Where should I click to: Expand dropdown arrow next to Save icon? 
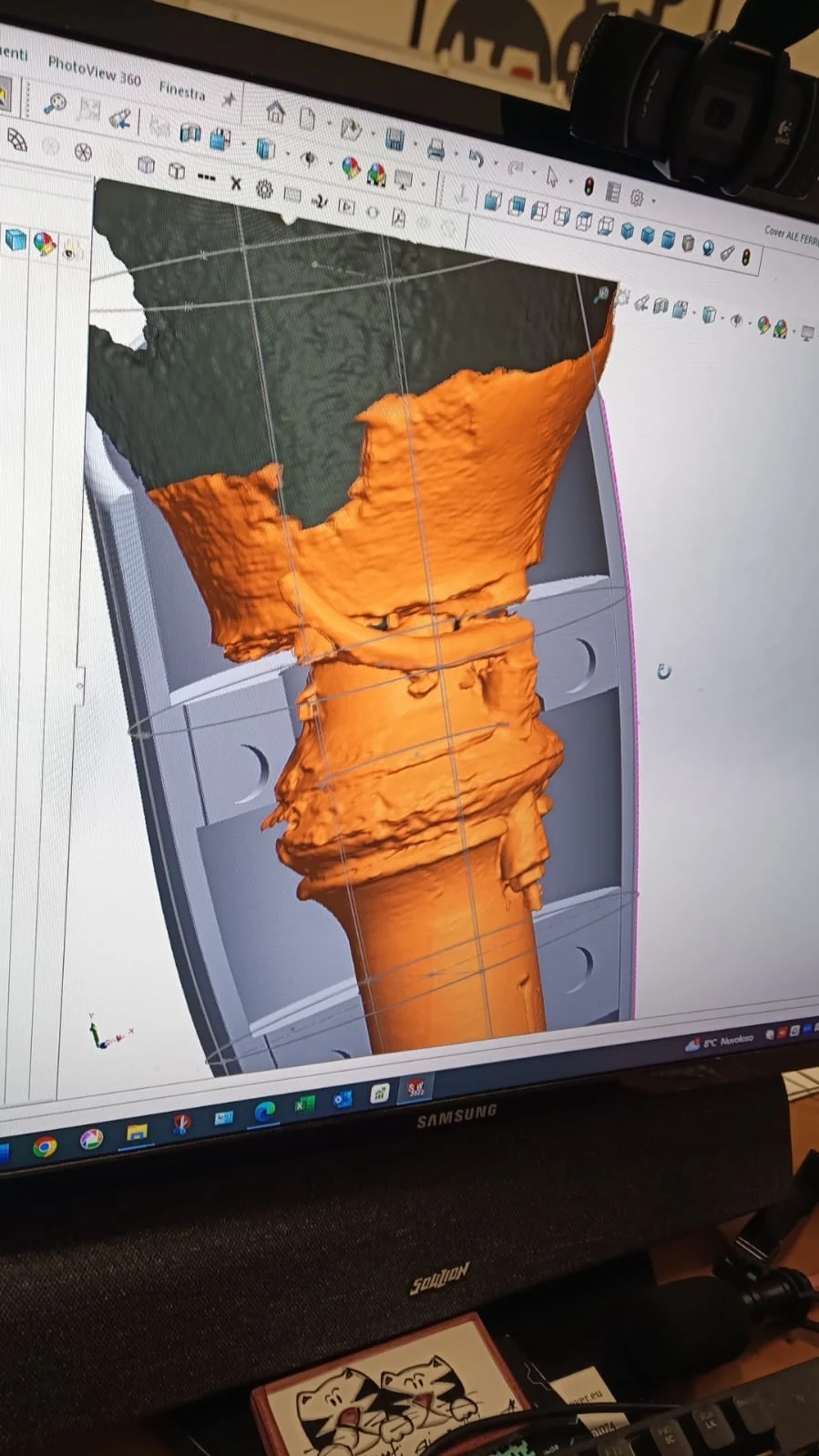click(415, 143)
